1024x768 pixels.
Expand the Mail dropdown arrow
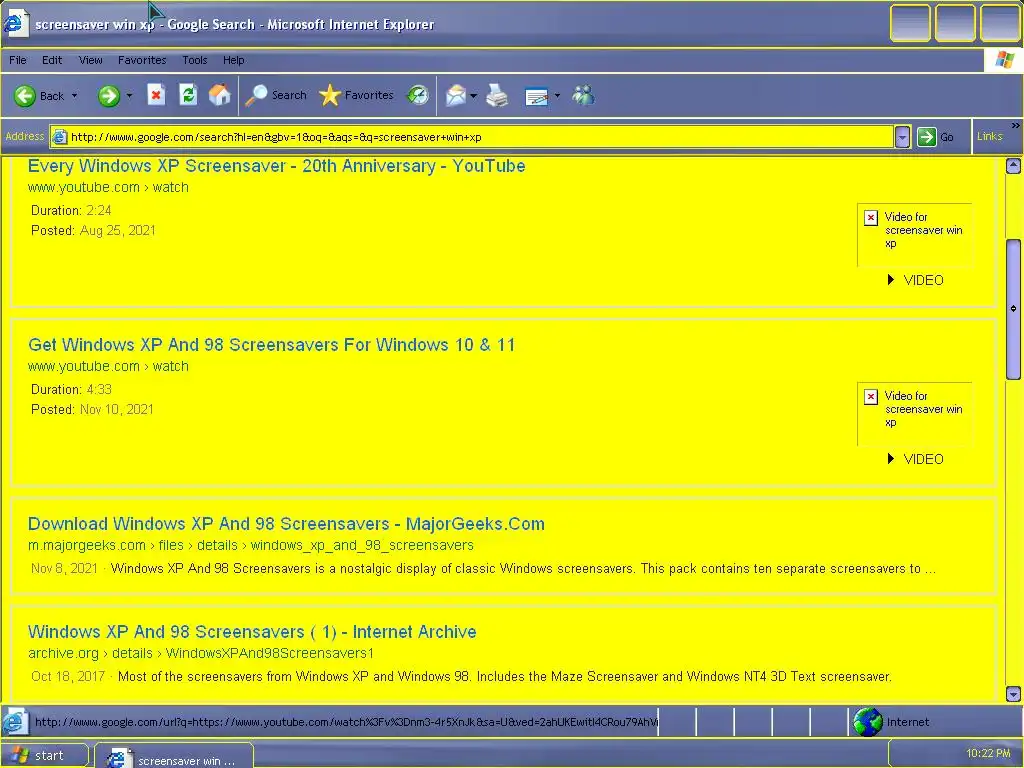[x=473, y=96]
